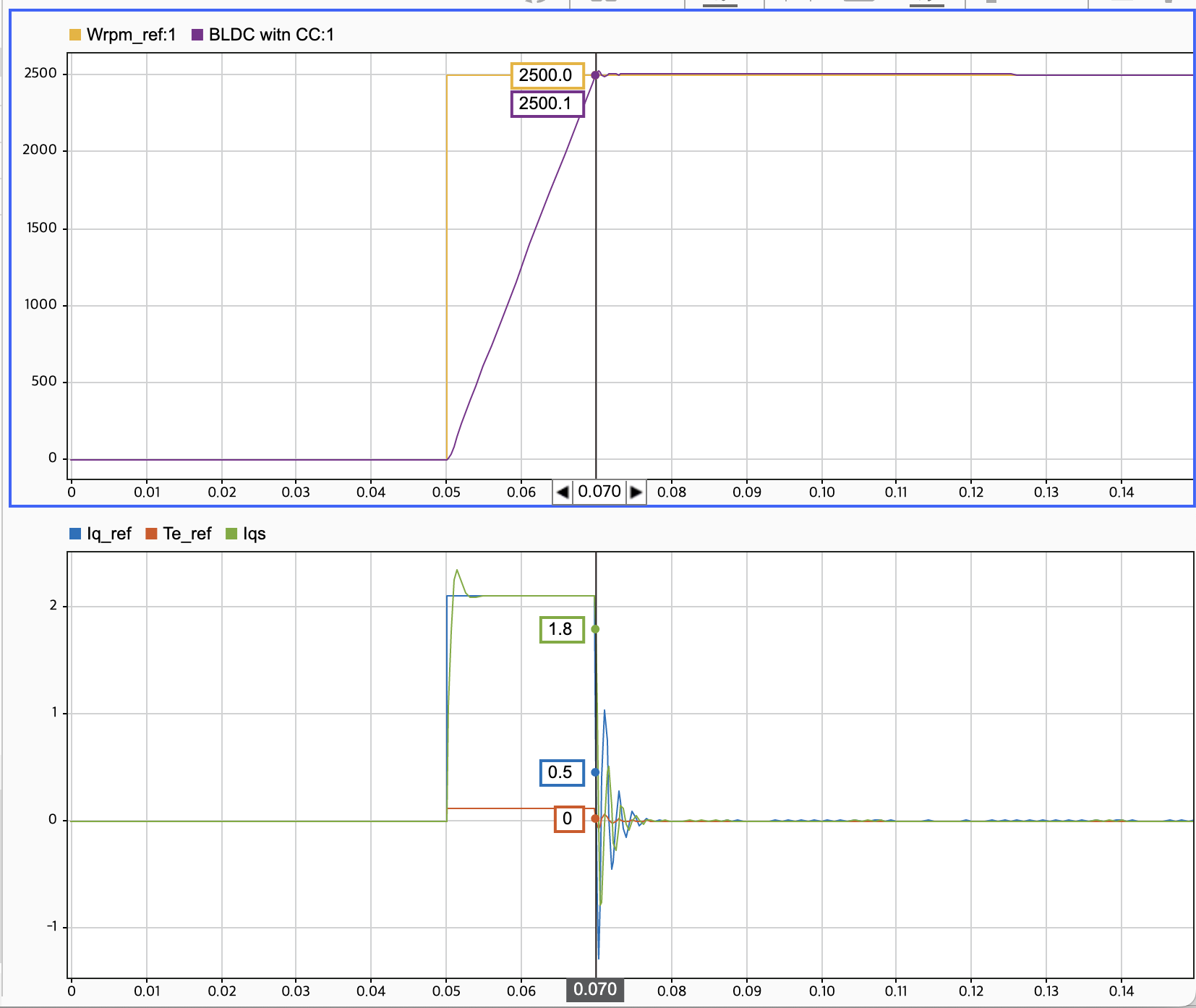This screenshot has width=1196, height=1008.
Task: Toggle the BLDC witn CC:1 legend swatch
Action: click(x=197, y=35)
